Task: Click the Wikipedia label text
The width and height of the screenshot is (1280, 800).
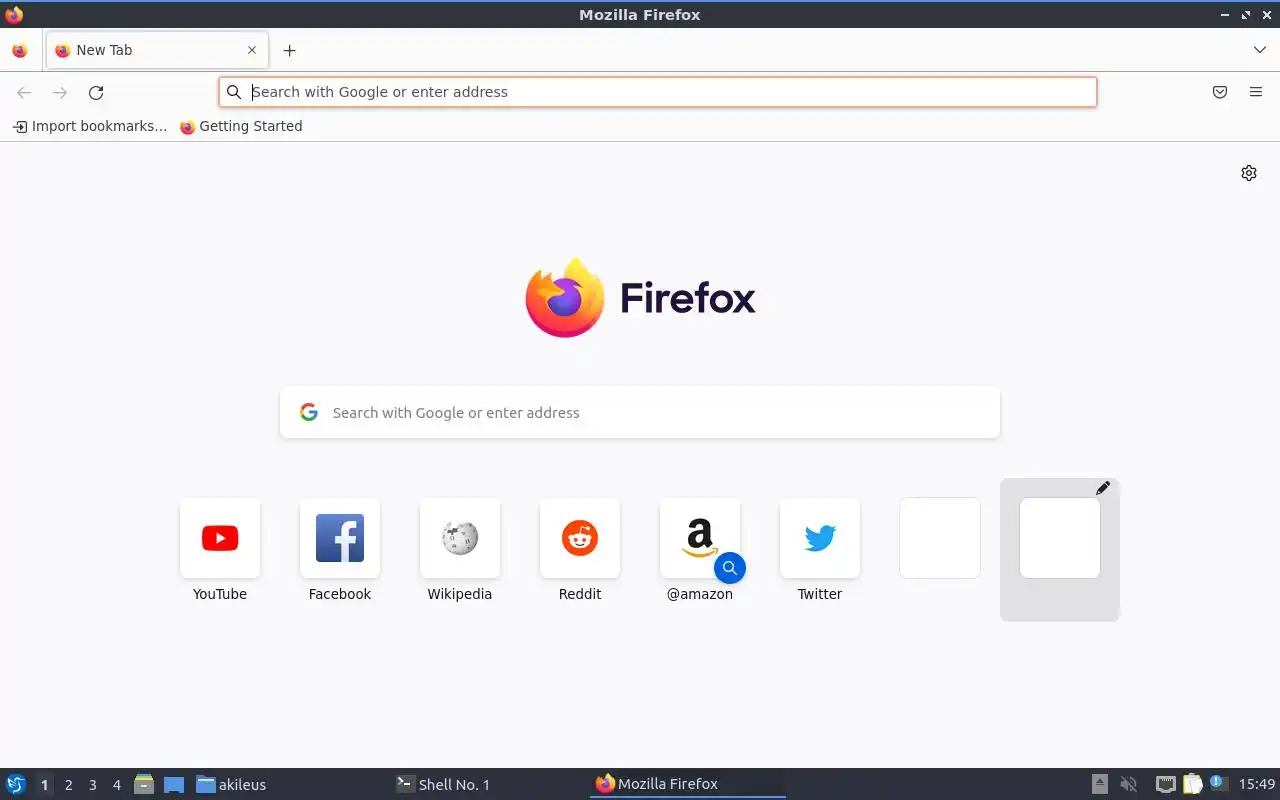Action: point(460,594)
